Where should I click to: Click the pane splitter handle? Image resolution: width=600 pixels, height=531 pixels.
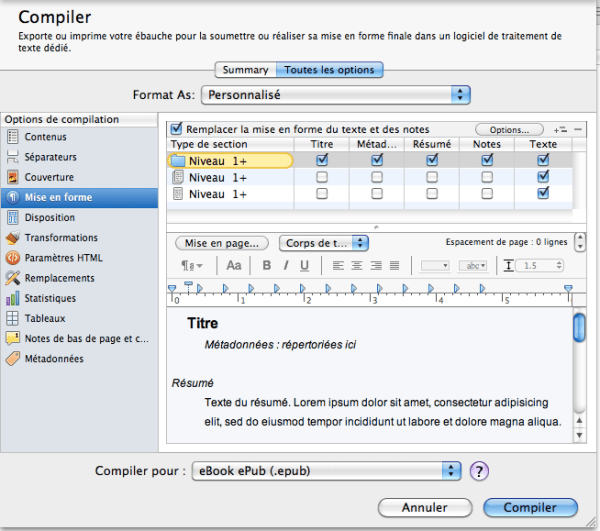tap(376, 227)
